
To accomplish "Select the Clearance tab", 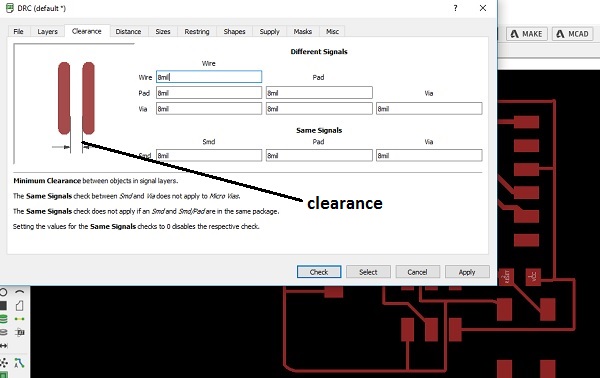I will tap(87, 31).
